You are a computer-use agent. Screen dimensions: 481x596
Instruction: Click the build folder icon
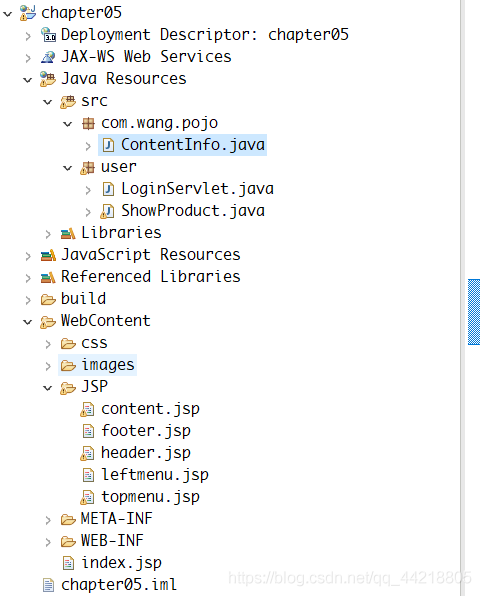click(x=48, y=300)
